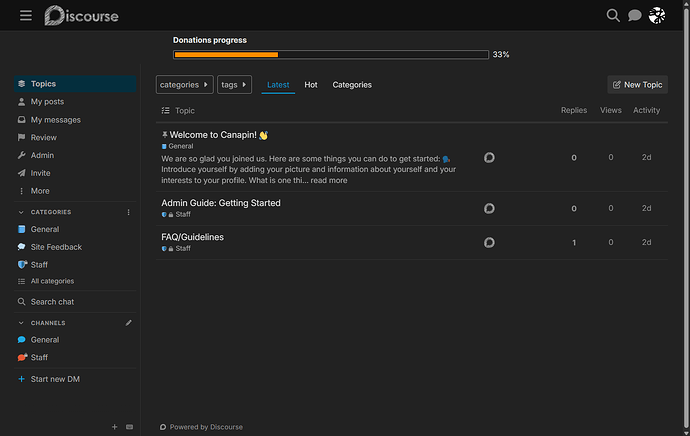Click the General channel chat bubble icon
Viewport: 690px width, 436px height.
[x=22, y=340]
